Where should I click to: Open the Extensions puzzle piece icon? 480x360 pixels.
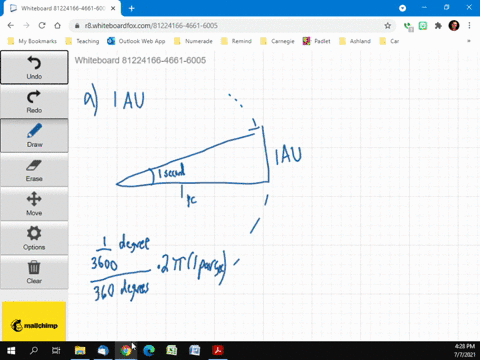coord(438,26)
